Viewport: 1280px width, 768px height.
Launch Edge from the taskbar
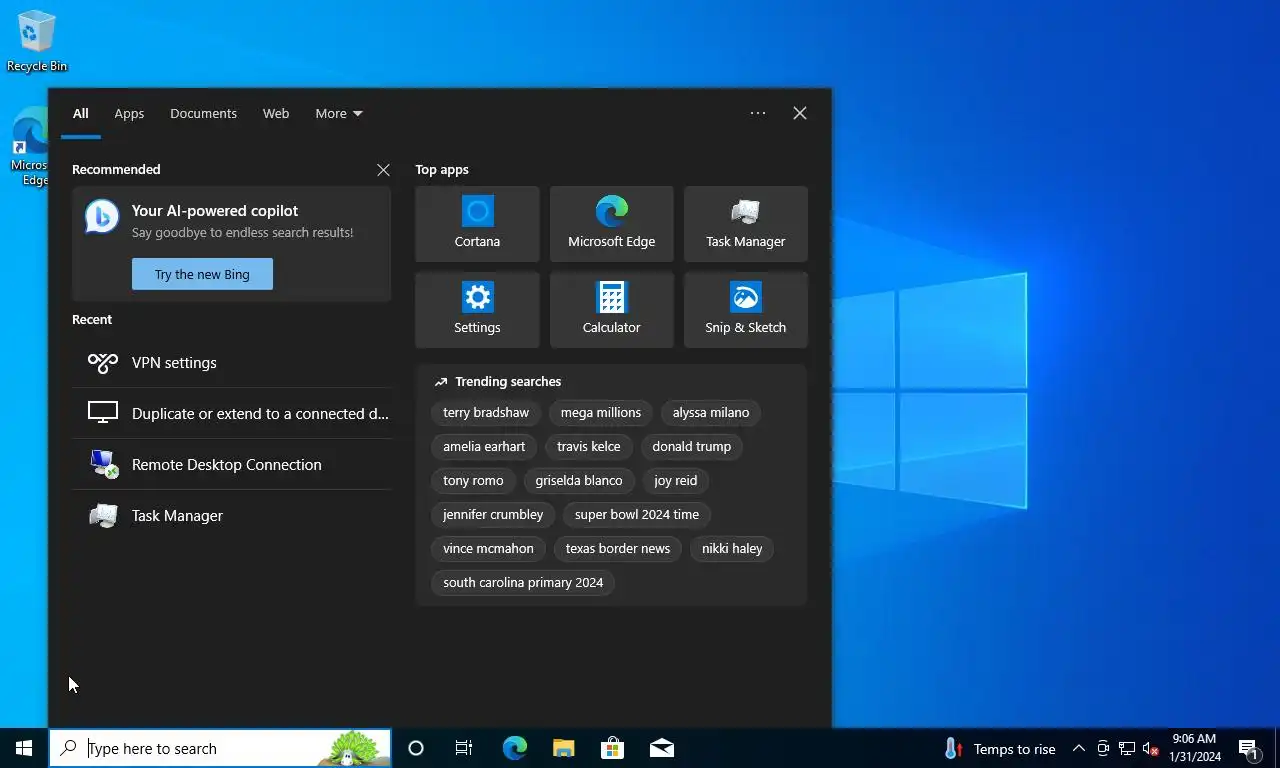click(514, 748)
